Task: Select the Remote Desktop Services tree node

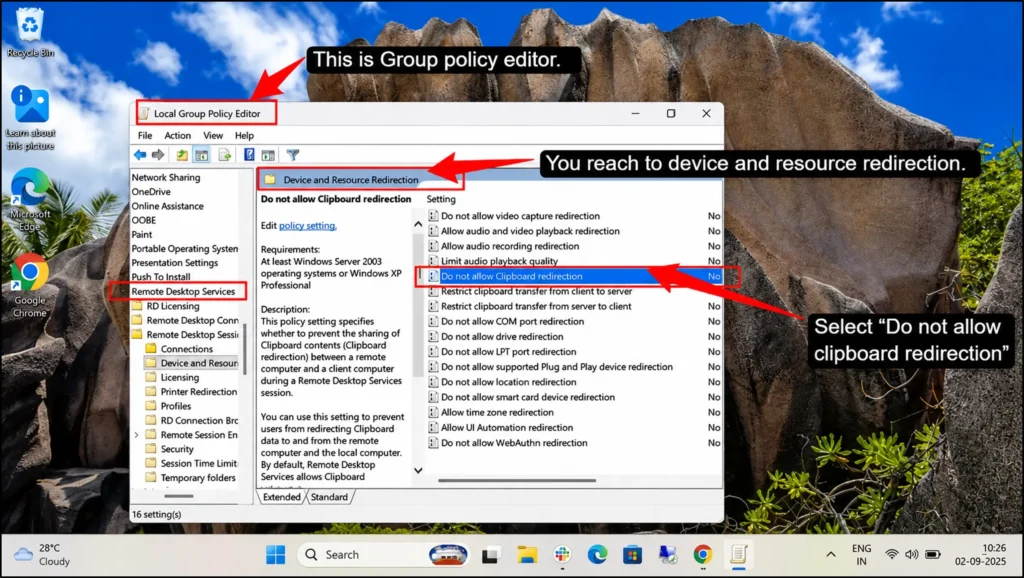Action: coord(183,291)
